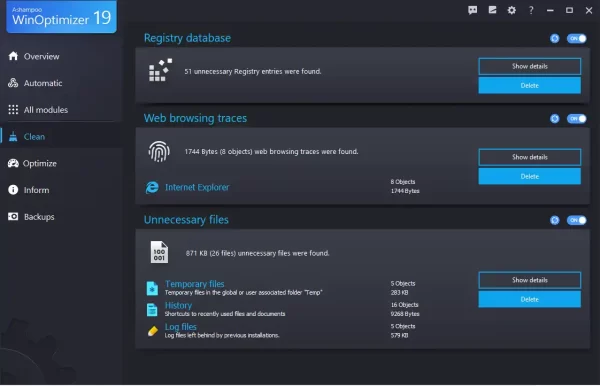Click 'Shortcuts to recently used files' description
The image size is (600, 386).
coord(225,314)
